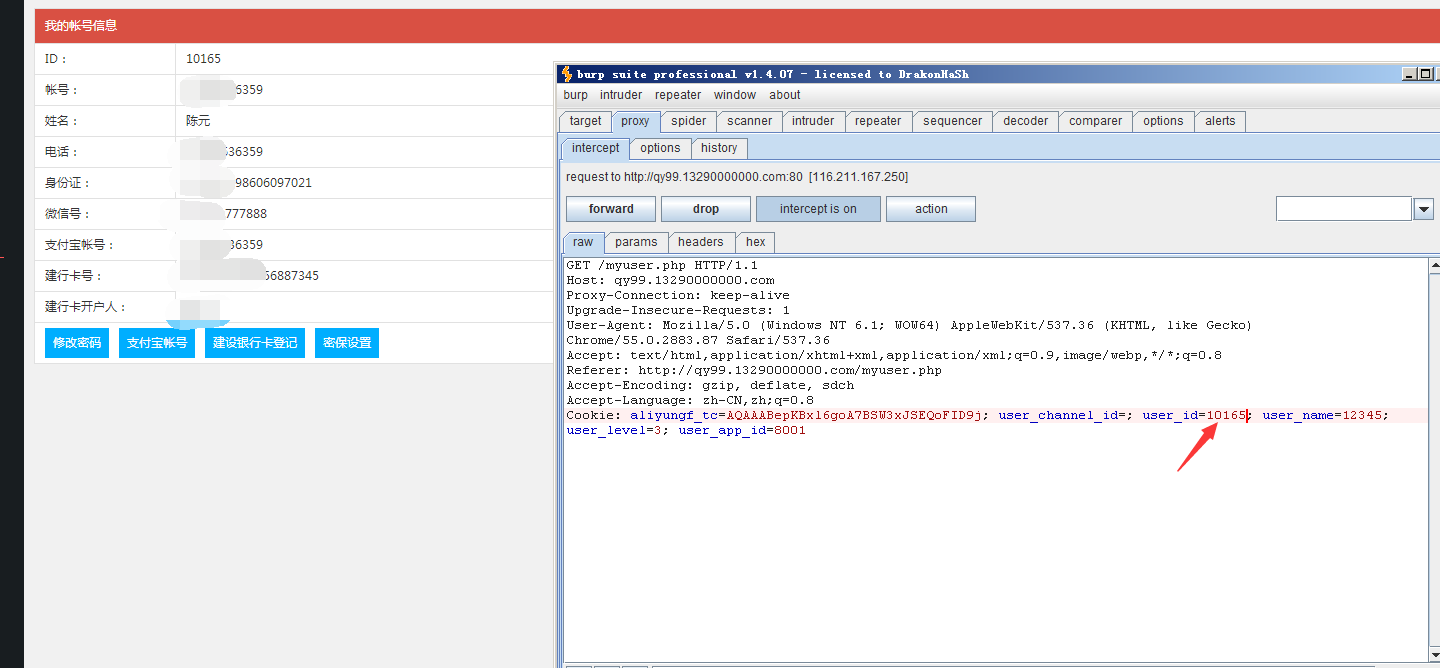Click the 密保设置 button
The width and height of the screenshot is (1440, 668).
point(347,343)
